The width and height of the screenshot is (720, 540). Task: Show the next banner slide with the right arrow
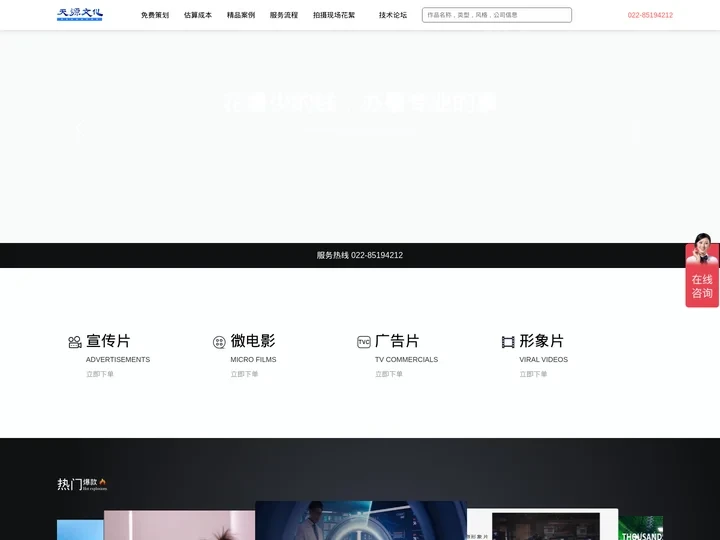[x=636, y=131]
